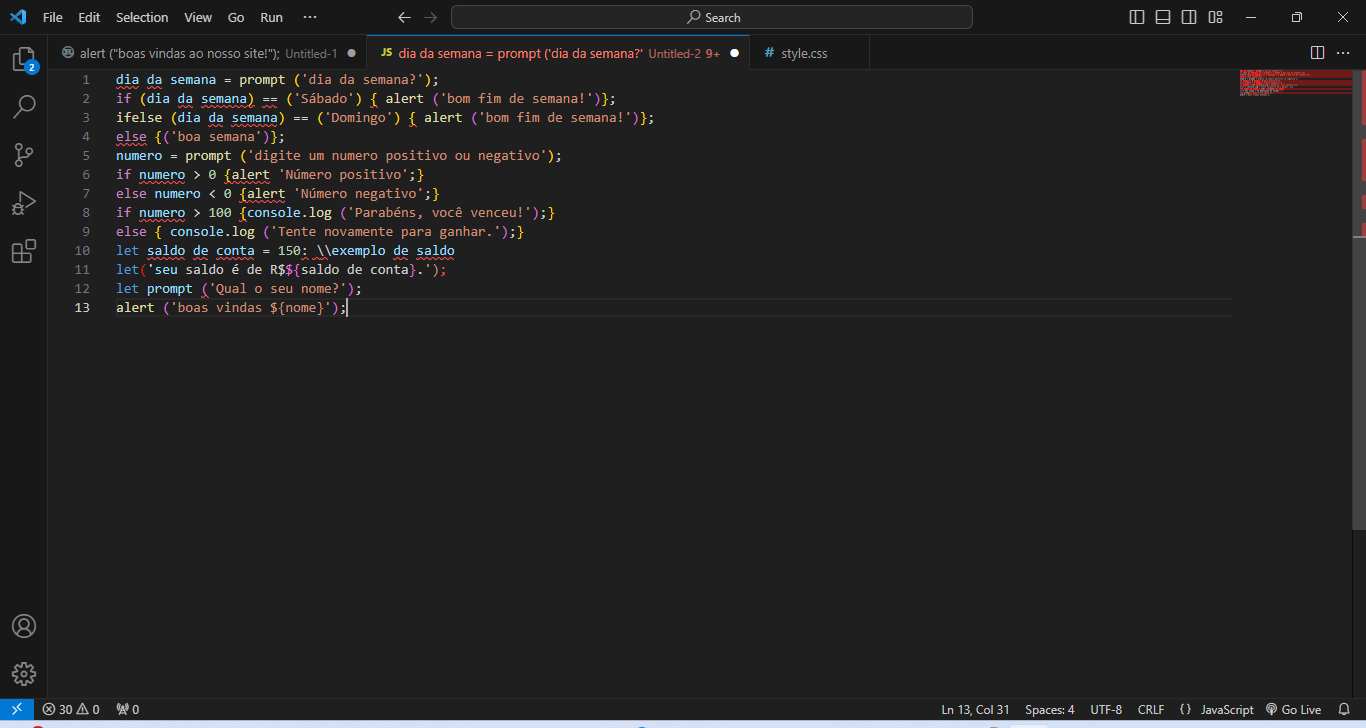
Task: Go back with the left arrow
Action: point(404,17)
